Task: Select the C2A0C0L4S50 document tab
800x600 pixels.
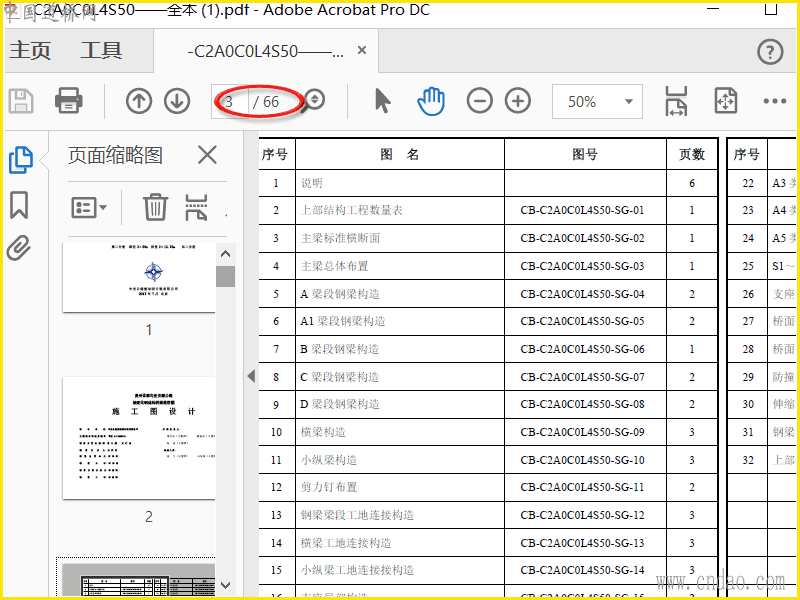Action: click(x=265, y=51)
